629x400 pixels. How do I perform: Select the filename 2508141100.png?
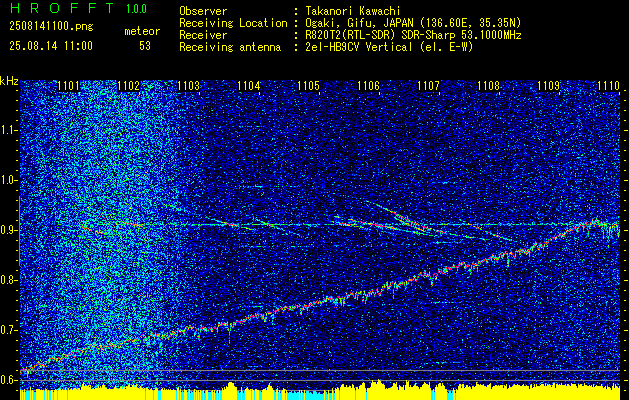(51, 26)
